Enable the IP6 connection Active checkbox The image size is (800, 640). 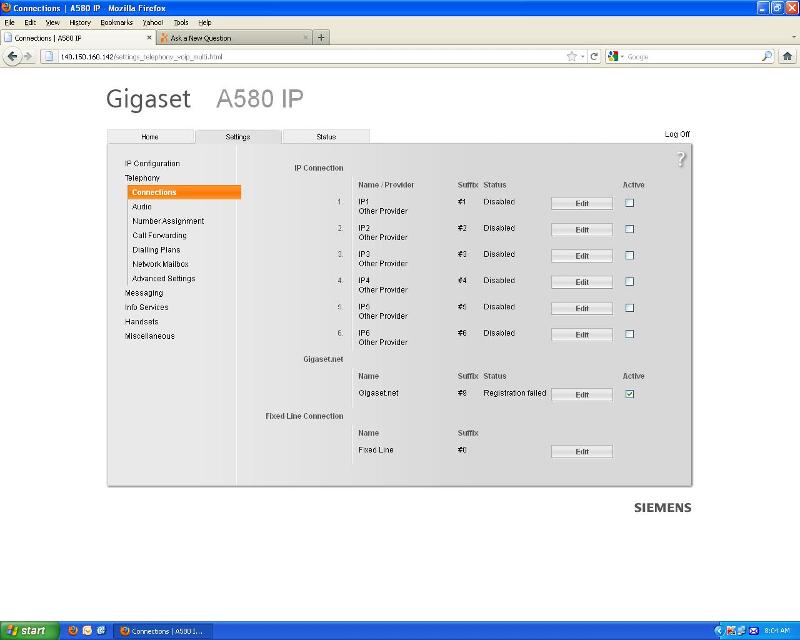click(630, 334)
